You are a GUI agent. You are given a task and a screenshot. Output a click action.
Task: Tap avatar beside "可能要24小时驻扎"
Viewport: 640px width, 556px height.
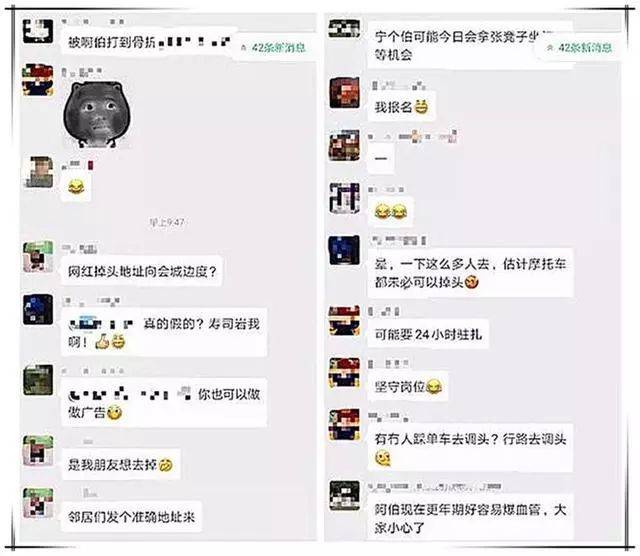tap(344, 321)
